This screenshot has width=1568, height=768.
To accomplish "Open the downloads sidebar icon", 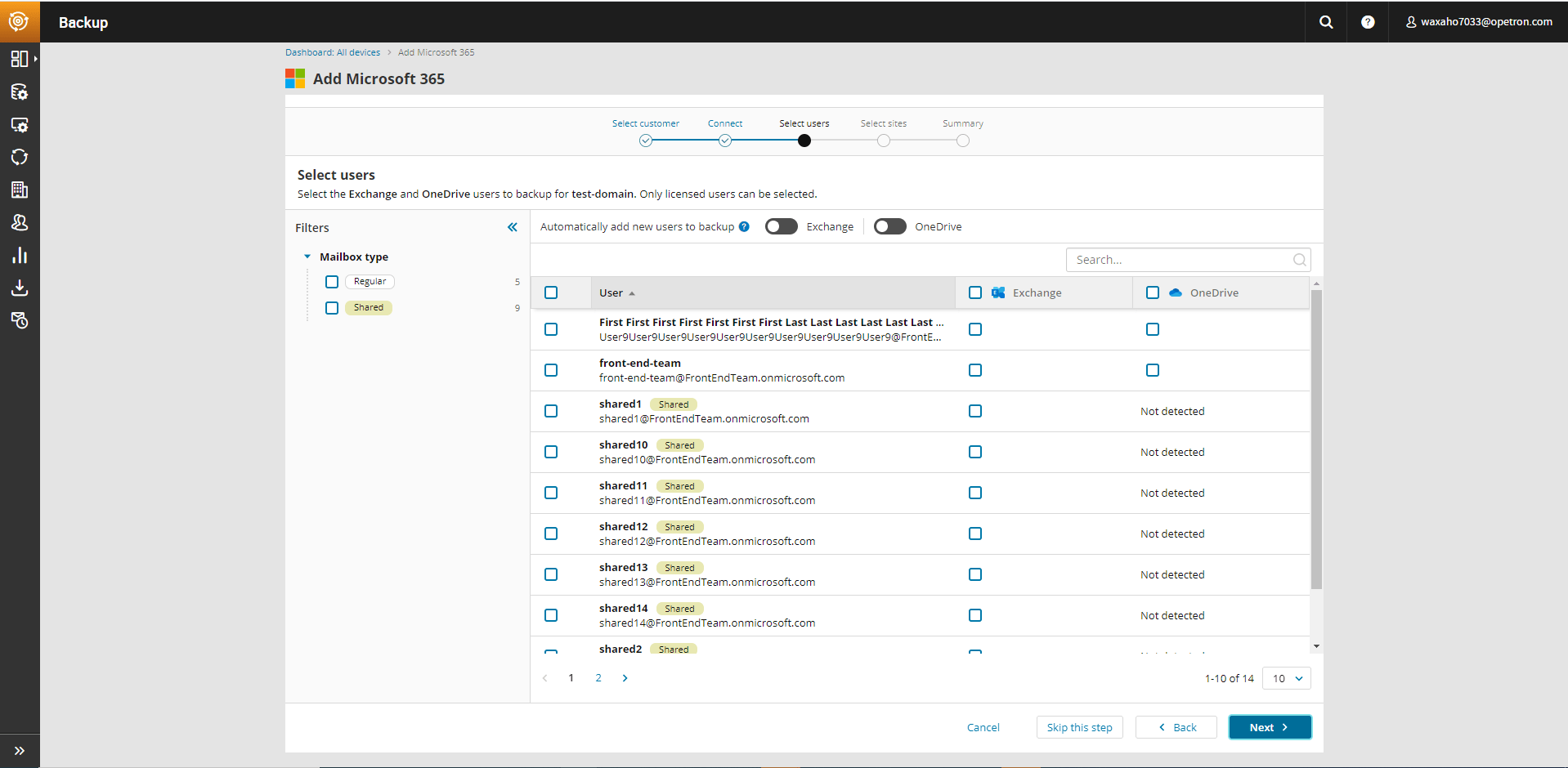I will [20, 288].
